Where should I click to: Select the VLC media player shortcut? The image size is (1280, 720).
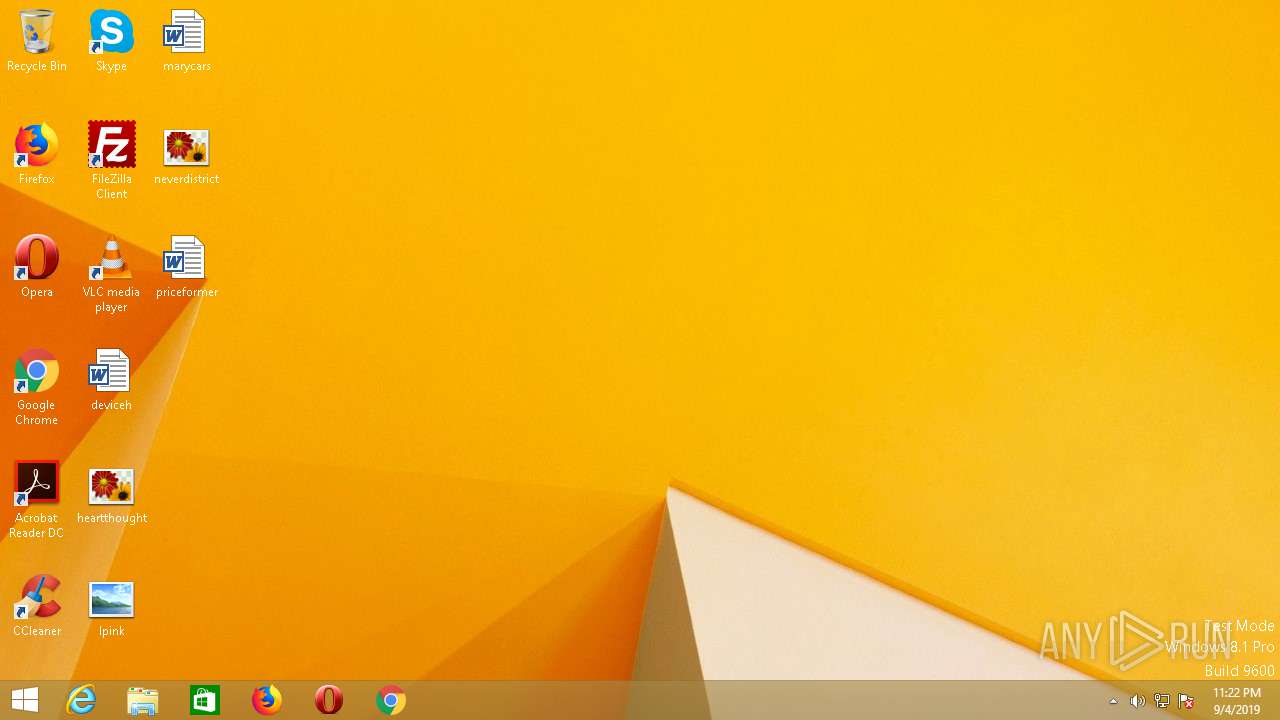[111, 273]
